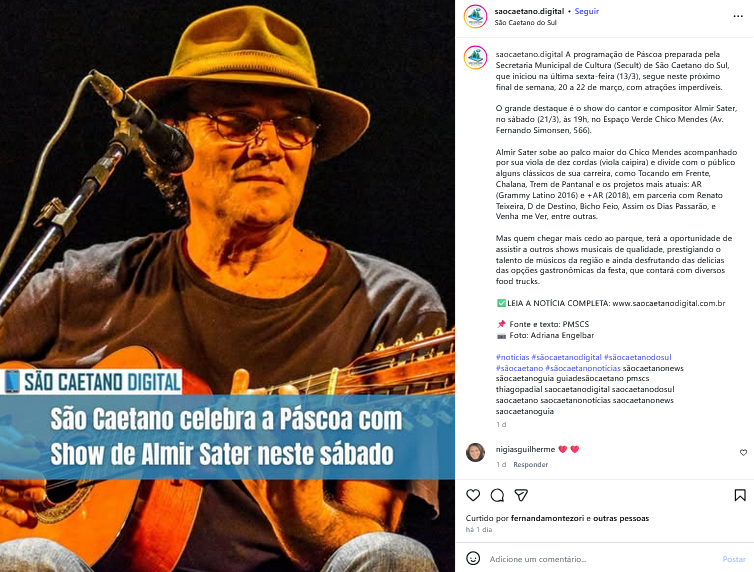Image resolution: width=754 pixels, height=572 pixels.
Task: Open the São Caetano do Sul location
Action: (525, 23)
